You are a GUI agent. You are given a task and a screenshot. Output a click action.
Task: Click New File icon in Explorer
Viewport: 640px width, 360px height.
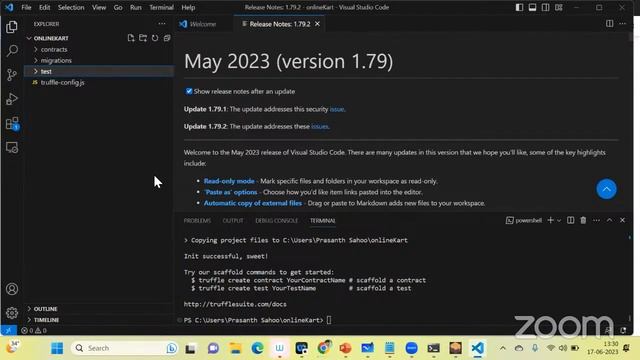[131, 38]
